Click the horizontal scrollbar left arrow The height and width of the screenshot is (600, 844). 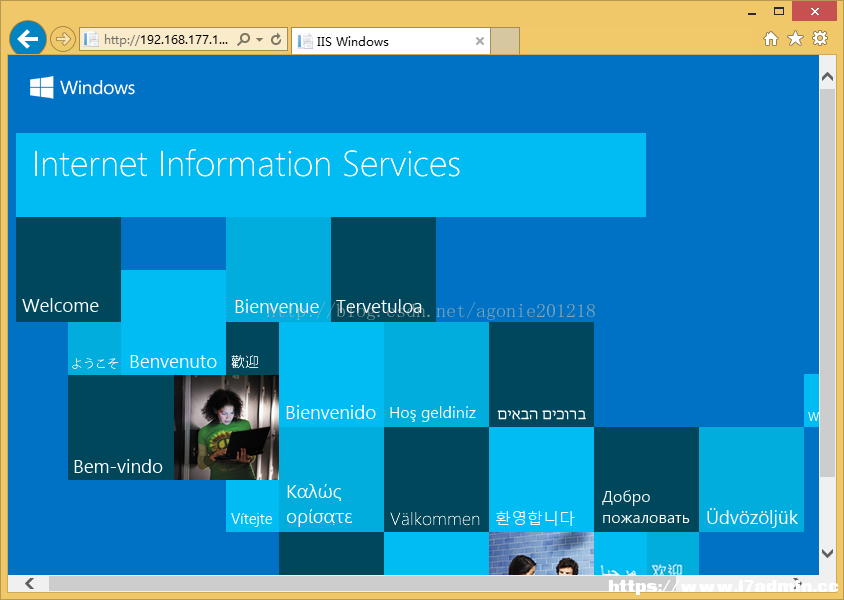pyautogui.click(x=29, y=583)
